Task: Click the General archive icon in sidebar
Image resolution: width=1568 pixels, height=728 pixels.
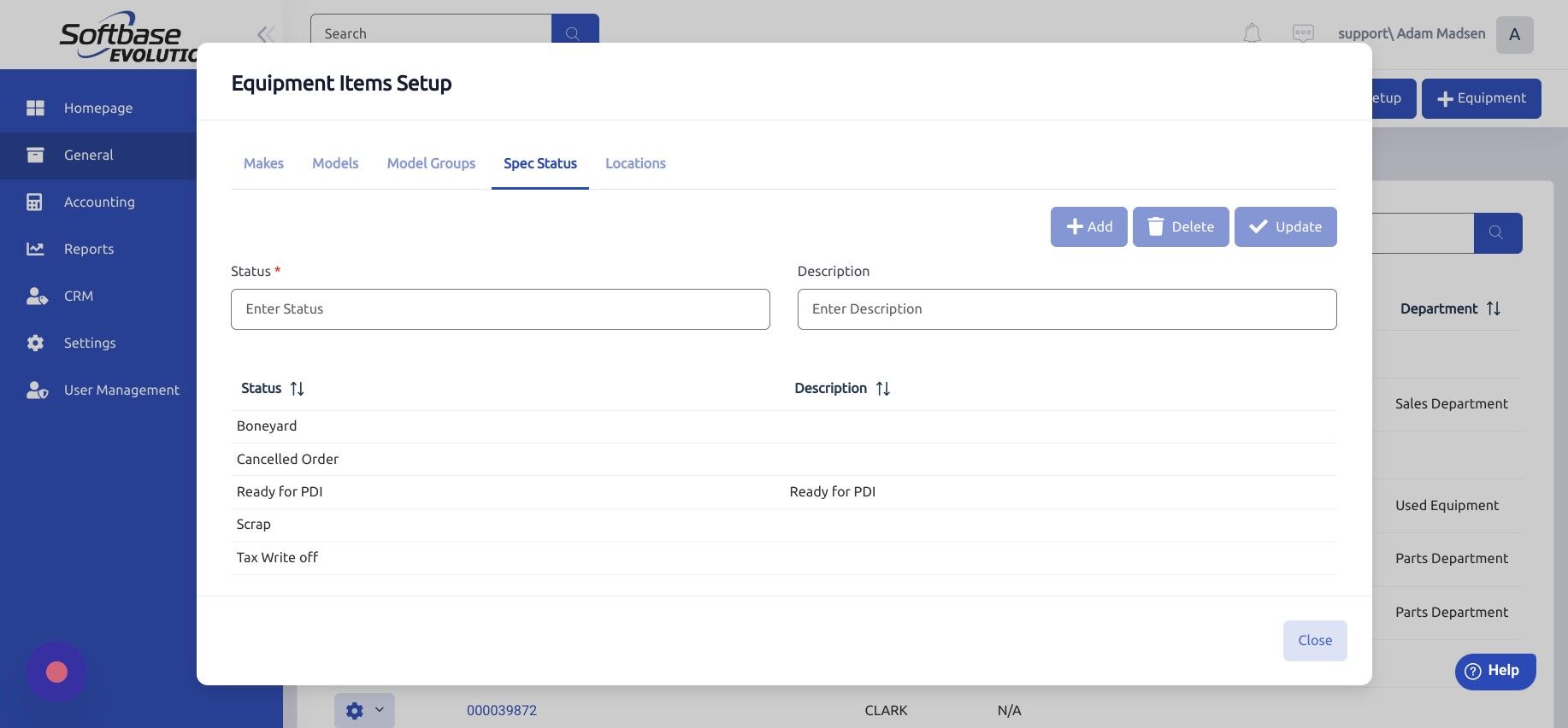Action: [35, 155]
